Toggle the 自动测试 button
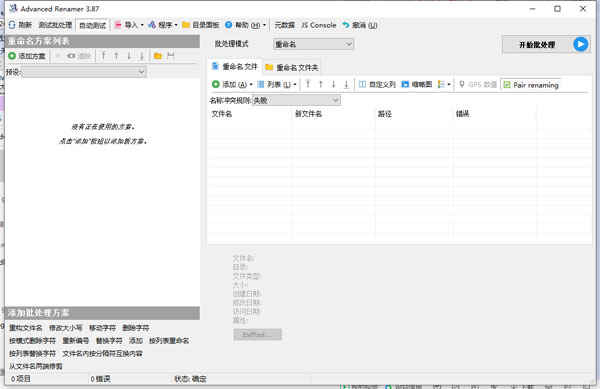Image resolution: width=600 pixels, height=389 pixels. (x=93, y=25)
